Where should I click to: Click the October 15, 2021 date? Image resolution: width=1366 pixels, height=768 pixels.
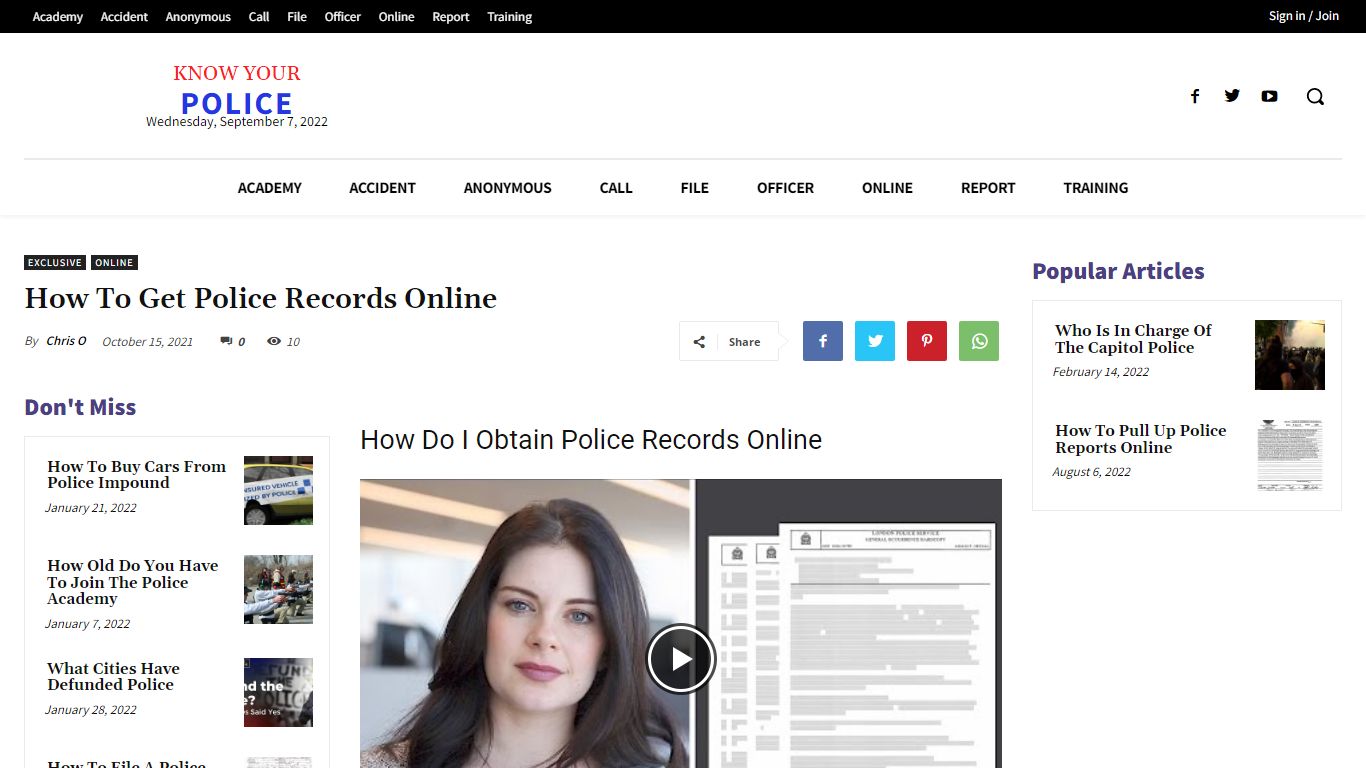pyautogui.click(x=147, y=342)
